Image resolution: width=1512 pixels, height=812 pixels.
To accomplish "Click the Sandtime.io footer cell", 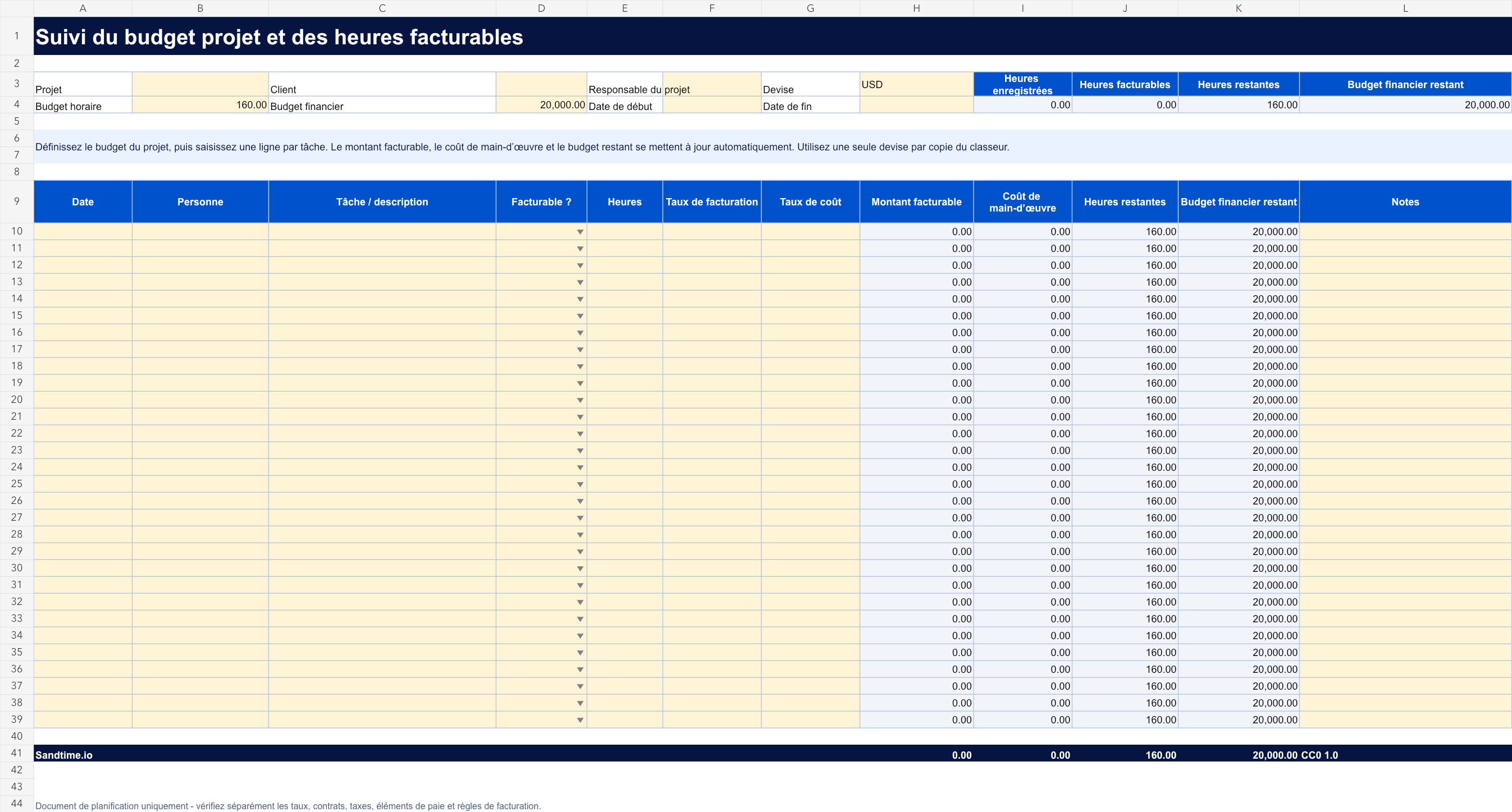I will [x=83, y=754].
